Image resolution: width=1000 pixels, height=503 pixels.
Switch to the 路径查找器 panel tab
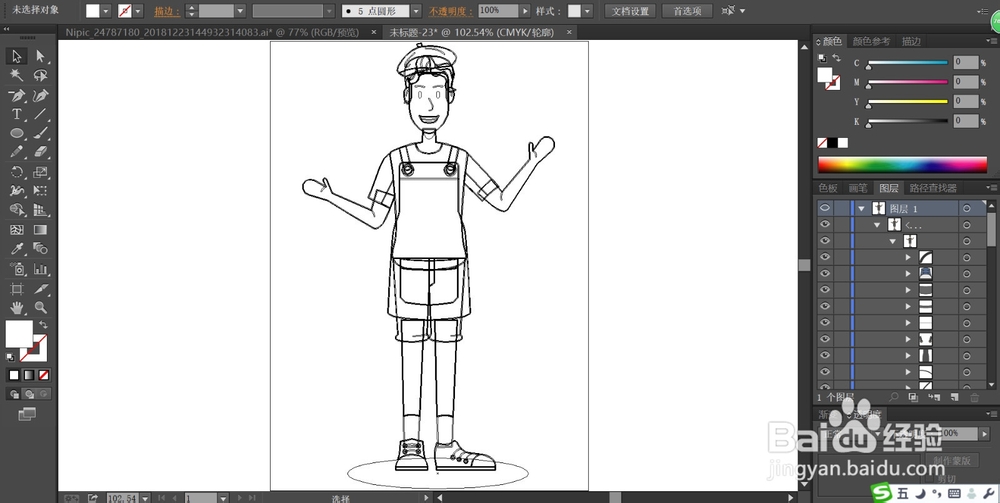pos(933,188)
